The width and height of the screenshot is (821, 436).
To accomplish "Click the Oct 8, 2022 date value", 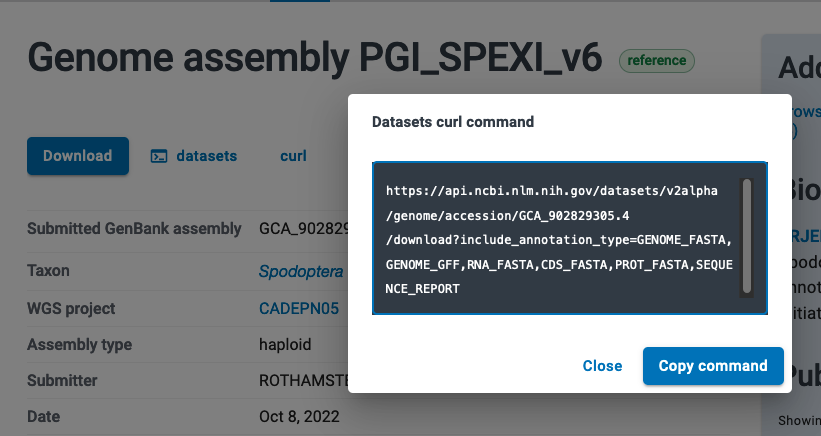I will 299,416.
